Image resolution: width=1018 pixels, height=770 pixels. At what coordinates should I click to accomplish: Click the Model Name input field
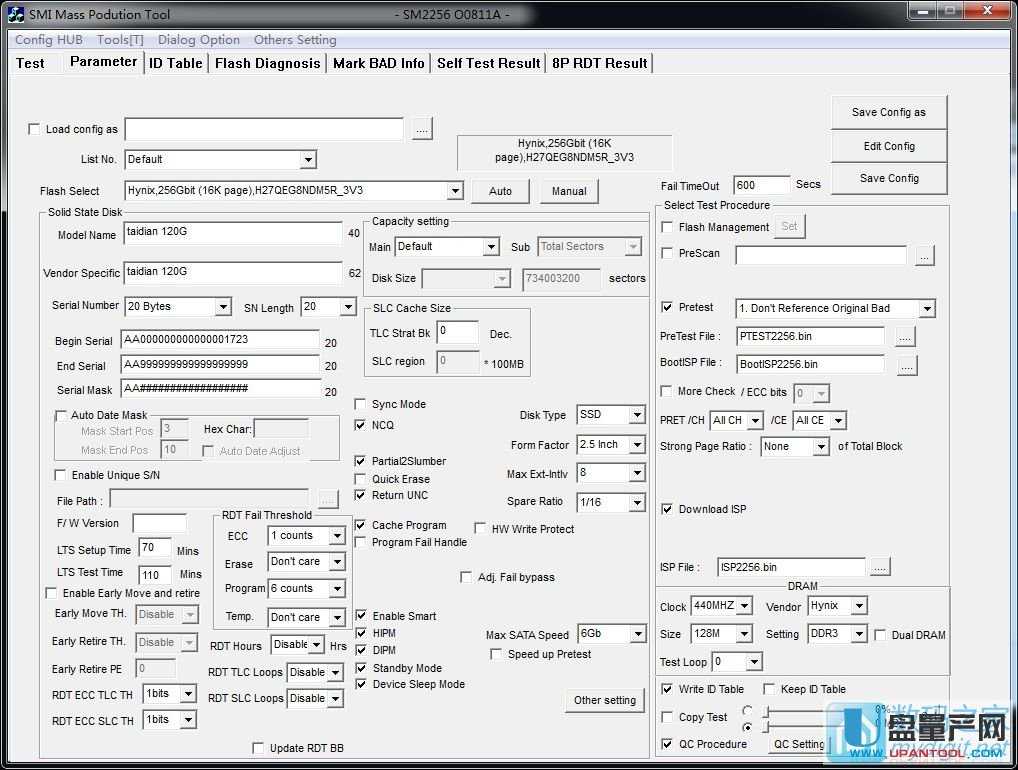233,233
